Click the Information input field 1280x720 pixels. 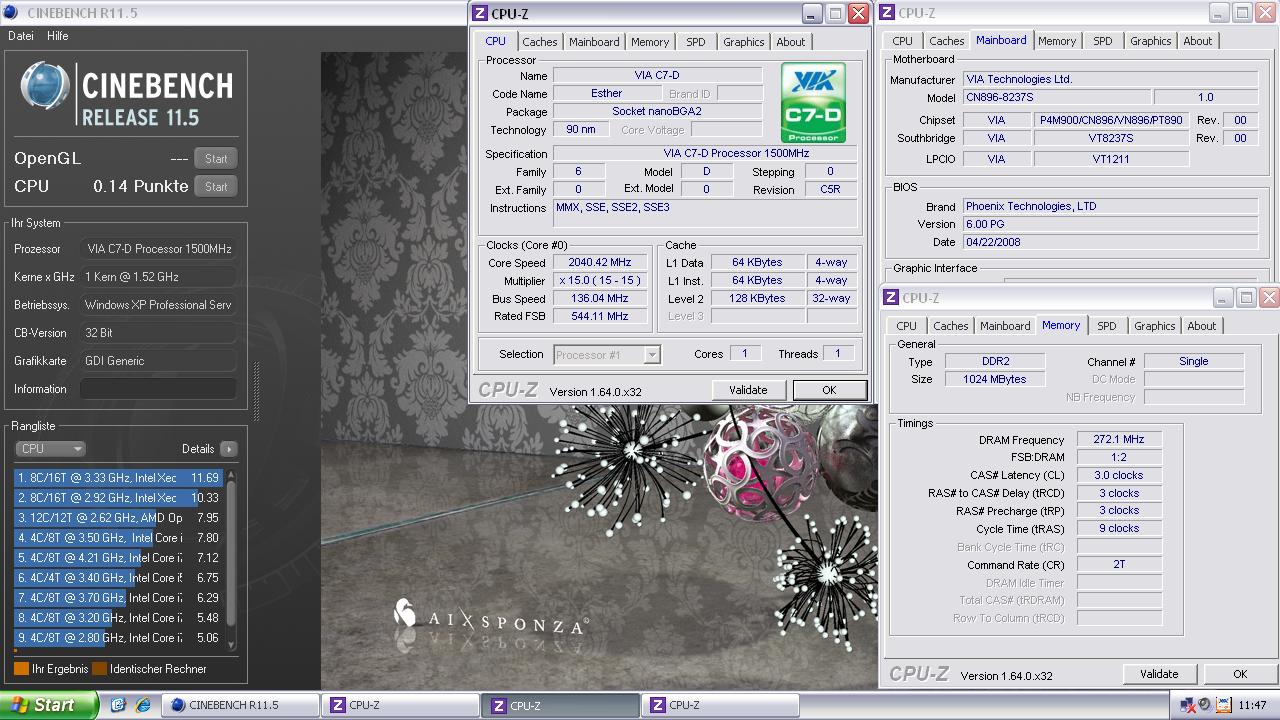(158, 389)
